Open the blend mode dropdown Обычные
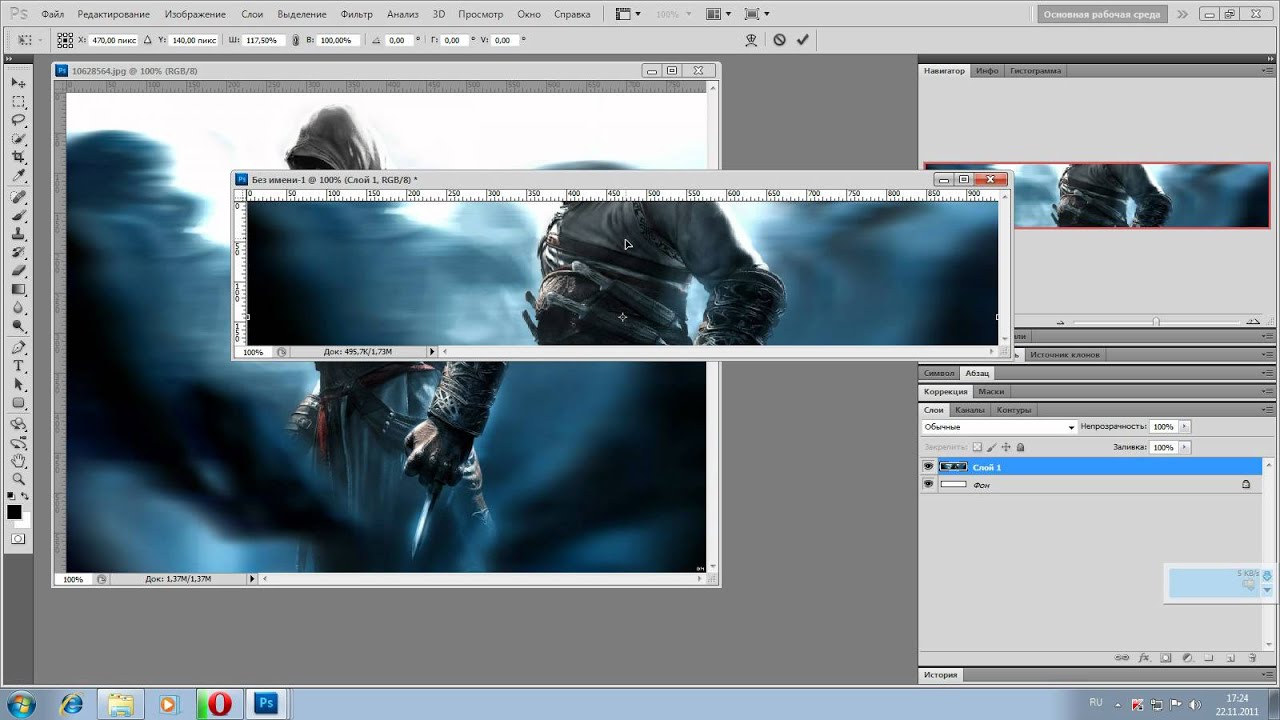Viewport: 1280px width, 720px height. click(999, 427)
